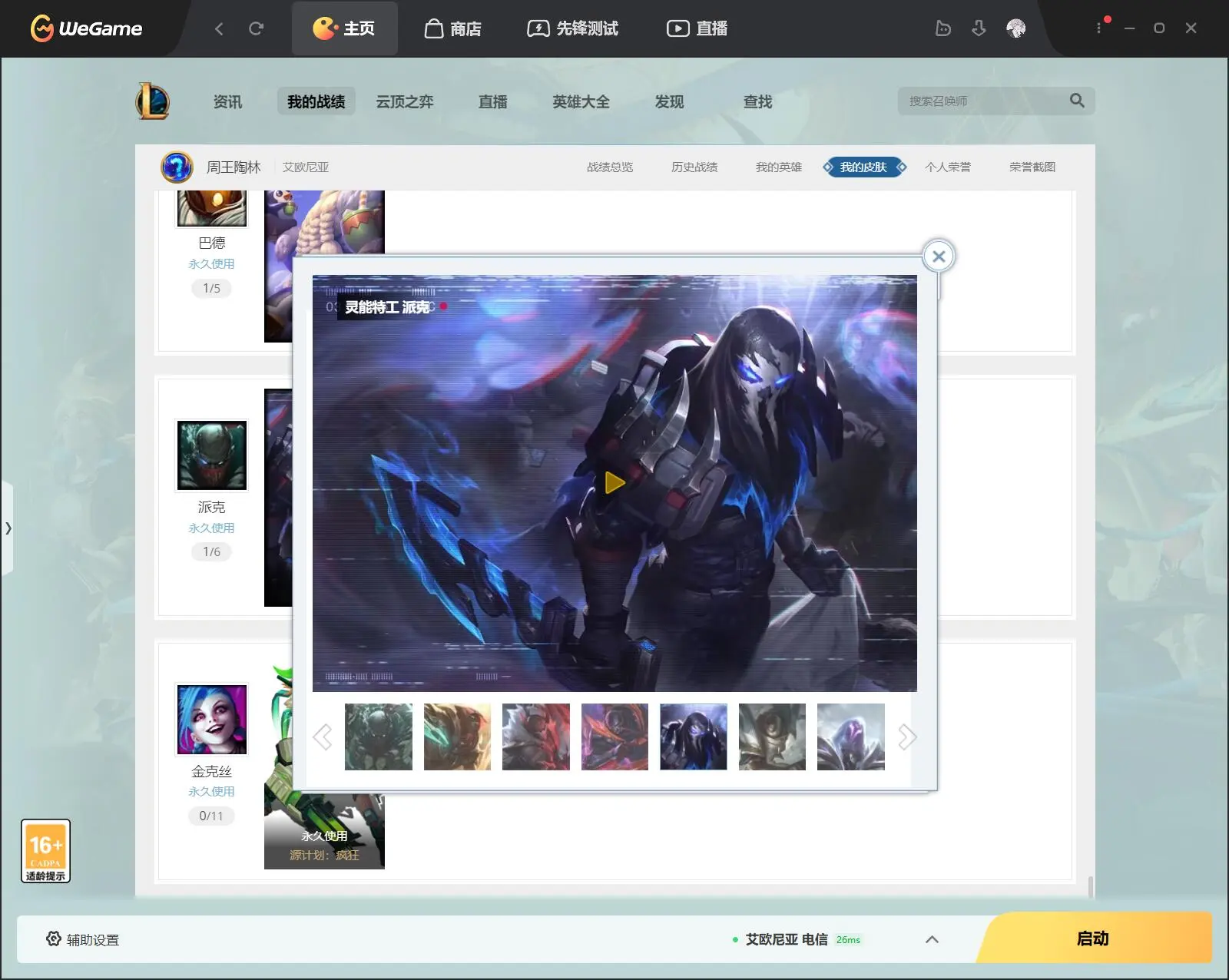Select the 我的皮肤 tab
Screen dimensions: 1229x980
(x=864, y=167)
